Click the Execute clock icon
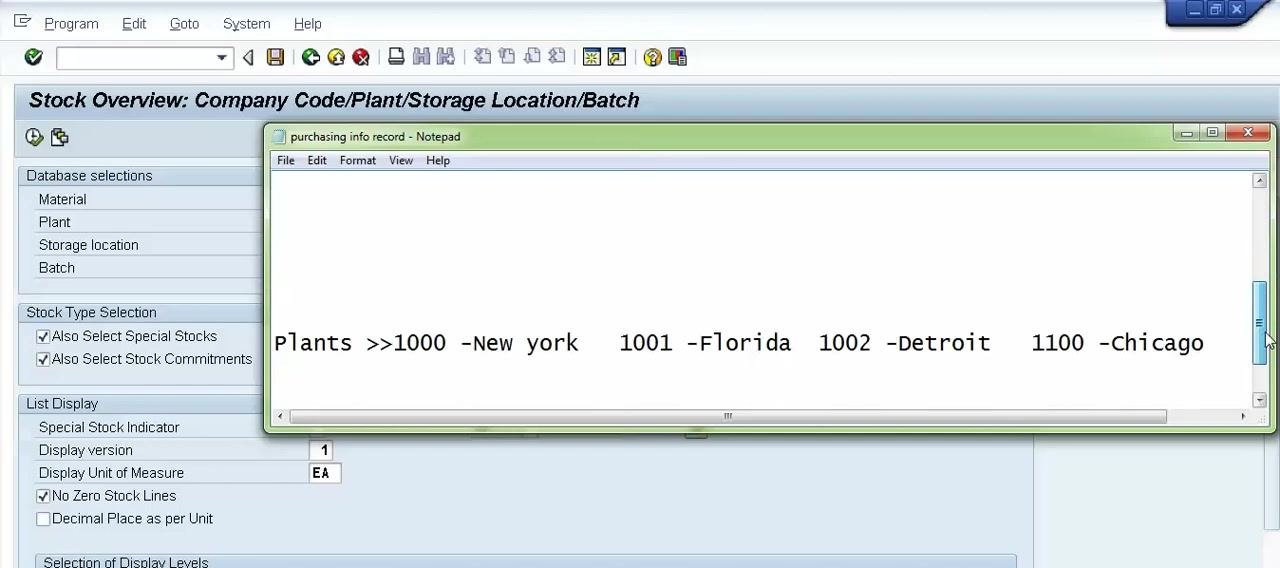Screen dimensions: 1280x568 point(35,137)
